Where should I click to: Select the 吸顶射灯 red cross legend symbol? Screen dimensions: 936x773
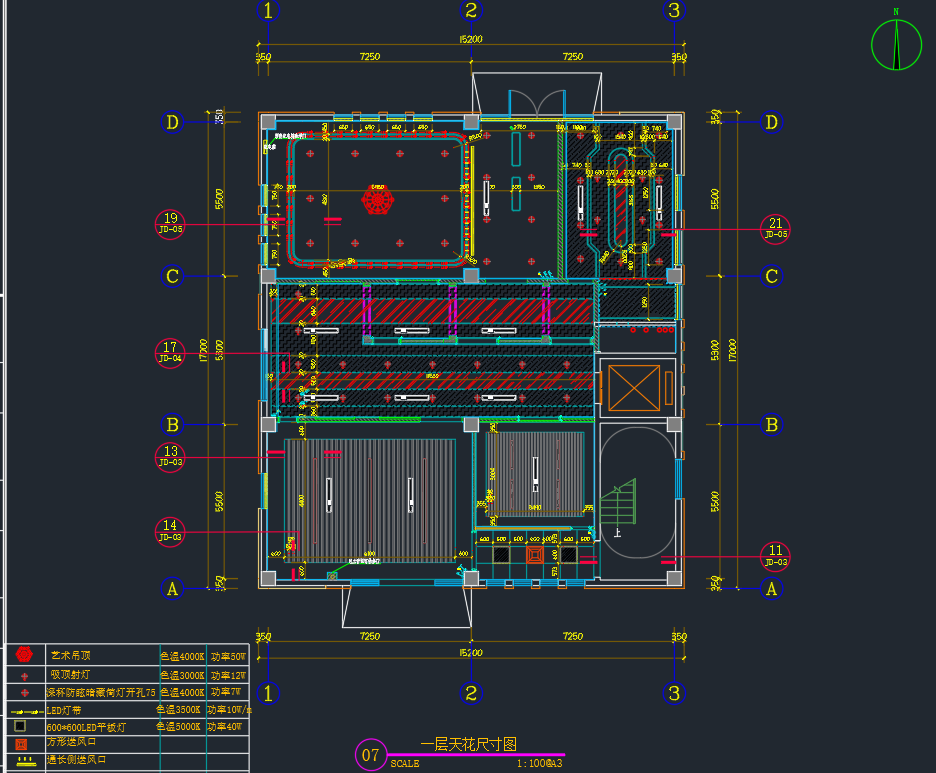click(24, 676)
